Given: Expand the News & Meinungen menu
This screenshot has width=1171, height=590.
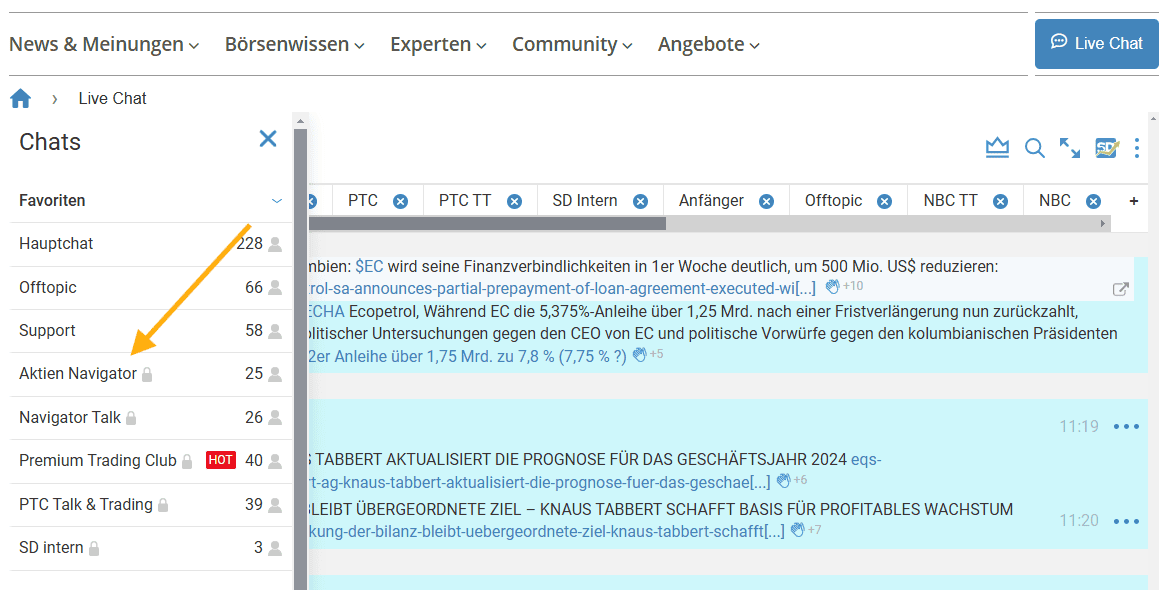Looking at the screenshot, I should pos(104,44).
